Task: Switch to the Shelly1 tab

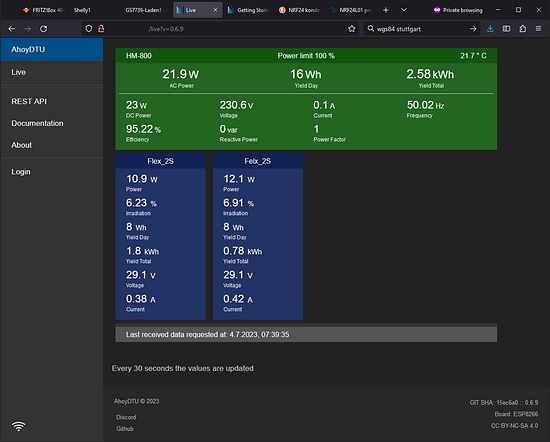Action: (82, 10)
